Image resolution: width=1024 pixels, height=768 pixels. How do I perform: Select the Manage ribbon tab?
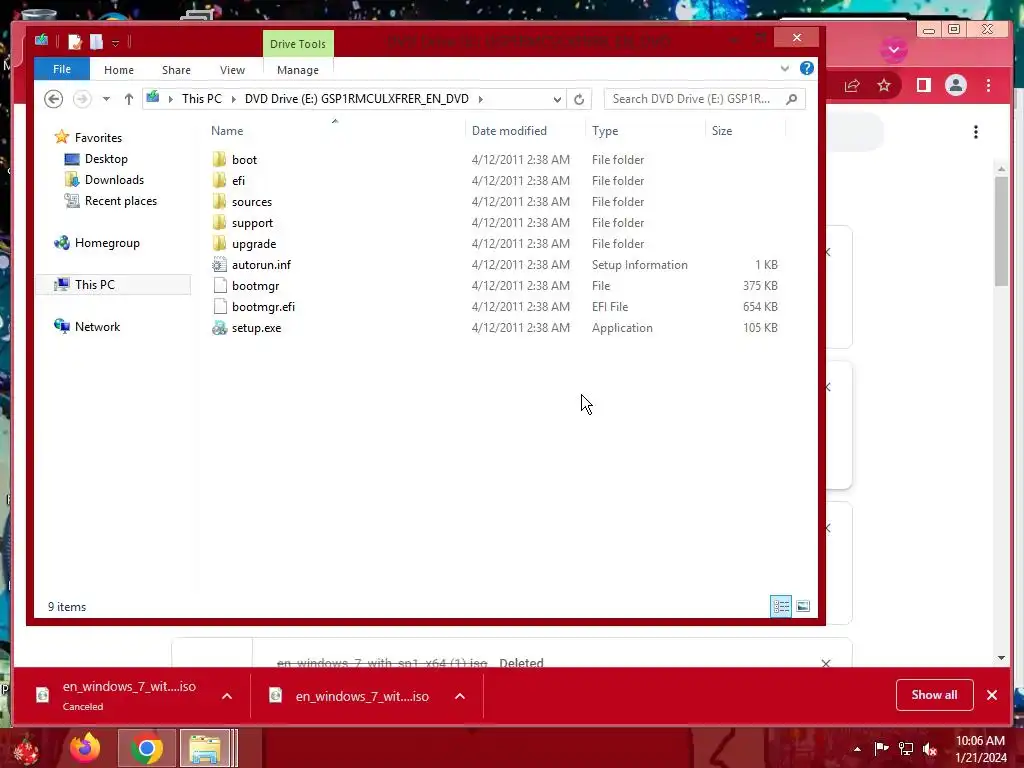pos(298,70)
